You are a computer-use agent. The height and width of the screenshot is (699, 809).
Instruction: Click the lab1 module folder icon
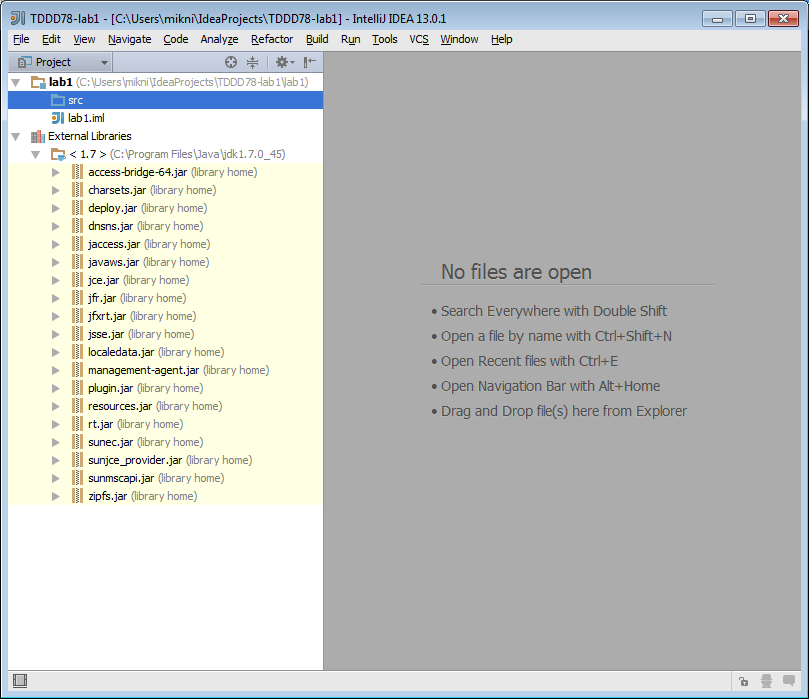coord(38,82)
